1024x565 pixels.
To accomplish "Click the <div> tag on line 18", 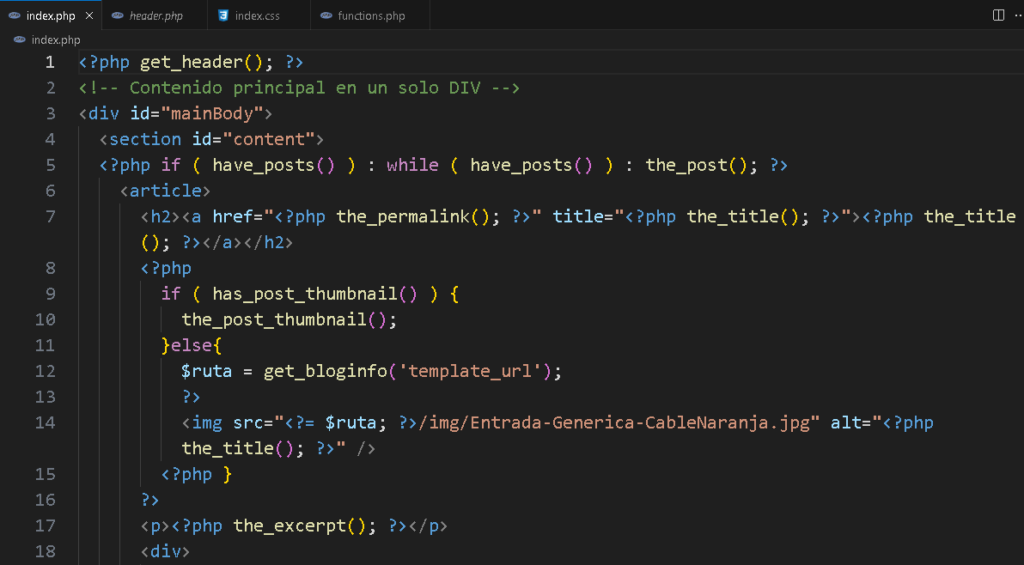I will [x=165, y=551].
